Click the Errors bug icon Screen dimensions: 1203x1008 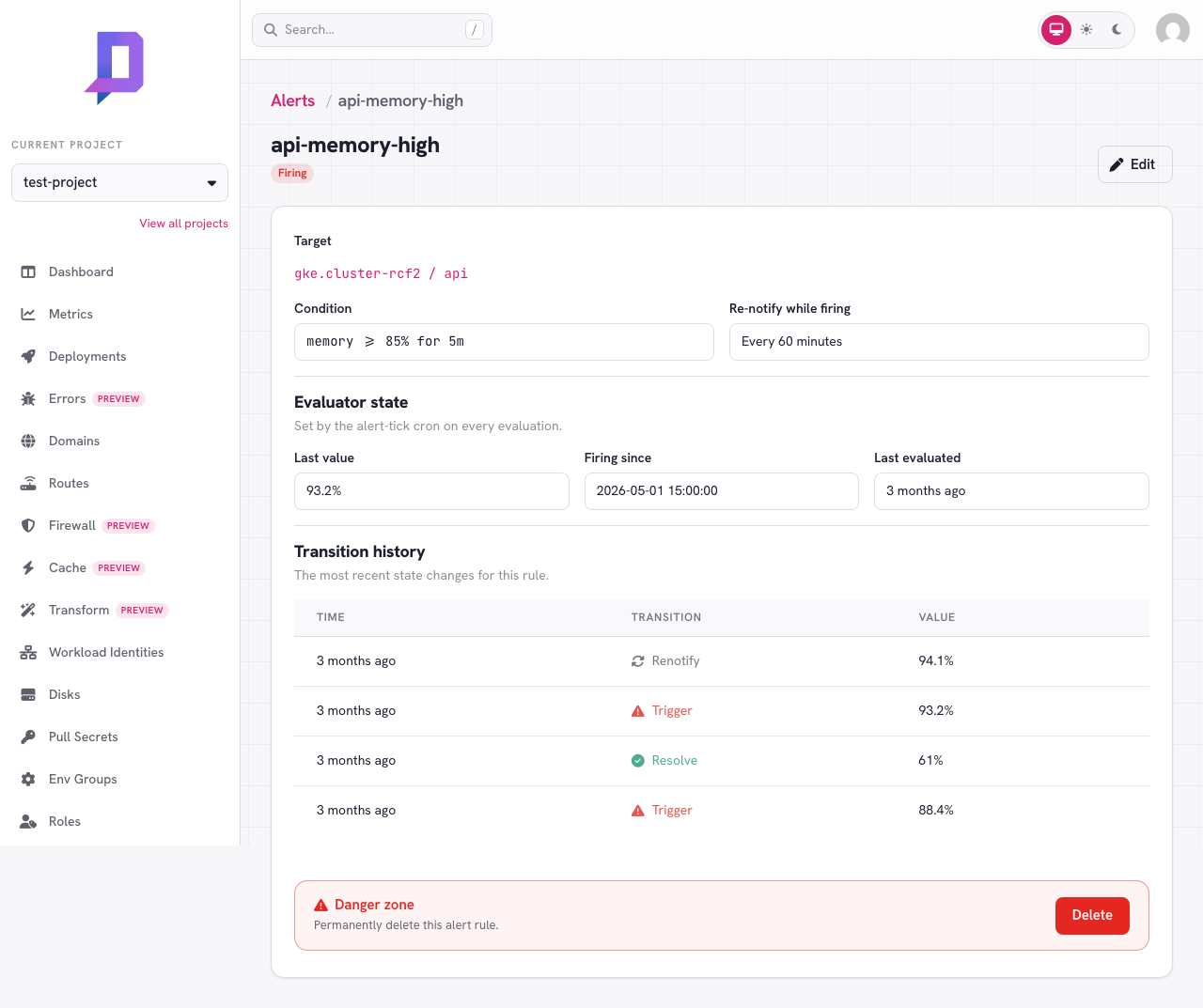28,398
